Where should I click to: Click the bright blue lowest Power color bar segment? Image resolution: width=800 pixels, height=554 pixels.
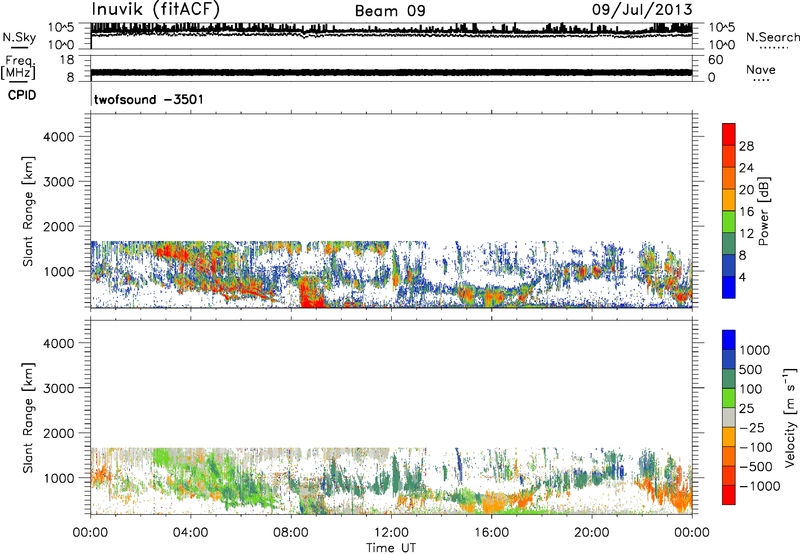[729, 287]
